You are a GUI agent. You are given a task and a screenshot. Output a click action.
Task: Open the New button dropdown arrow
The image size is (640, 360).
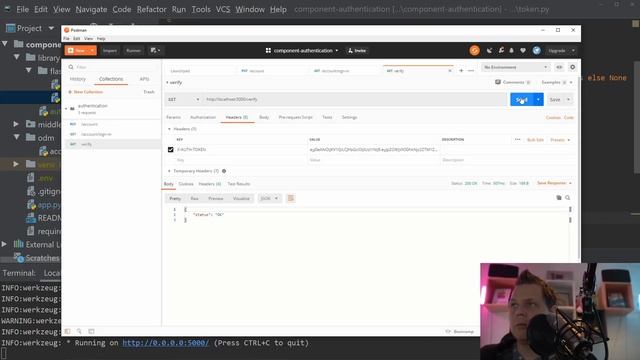tap(92, 51)
